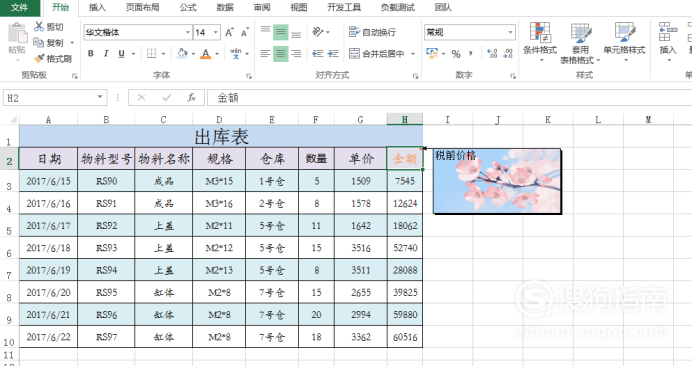692x366 pixels.
Task: Switch to 视图 View tab
Action: (299, 8)
